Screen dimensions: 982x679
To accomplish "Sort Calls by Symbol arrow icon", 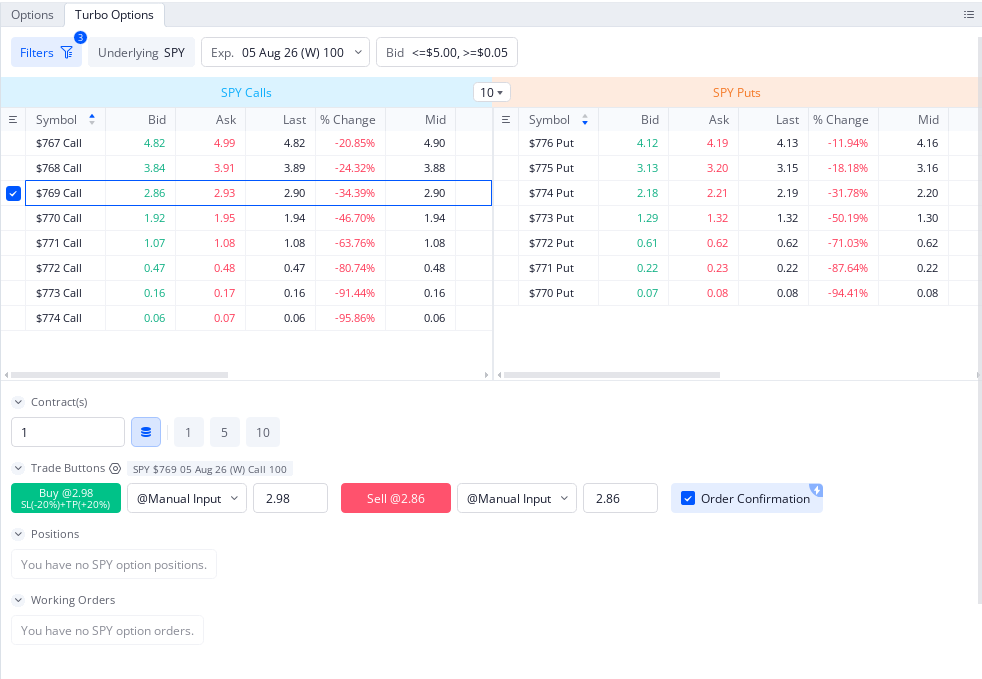I will [x=92, y=120].
